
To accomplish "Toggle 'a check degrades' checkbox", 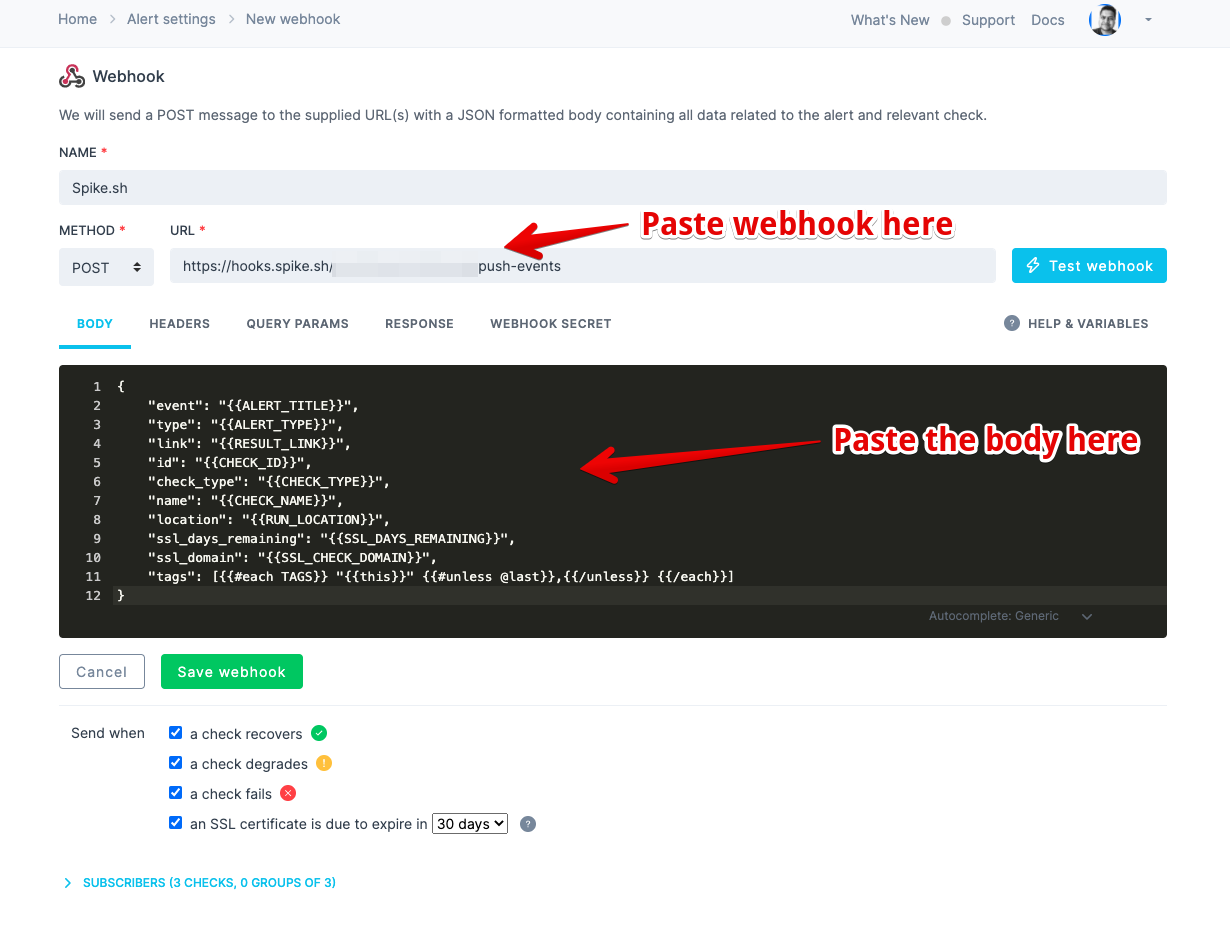I will 176,763.
